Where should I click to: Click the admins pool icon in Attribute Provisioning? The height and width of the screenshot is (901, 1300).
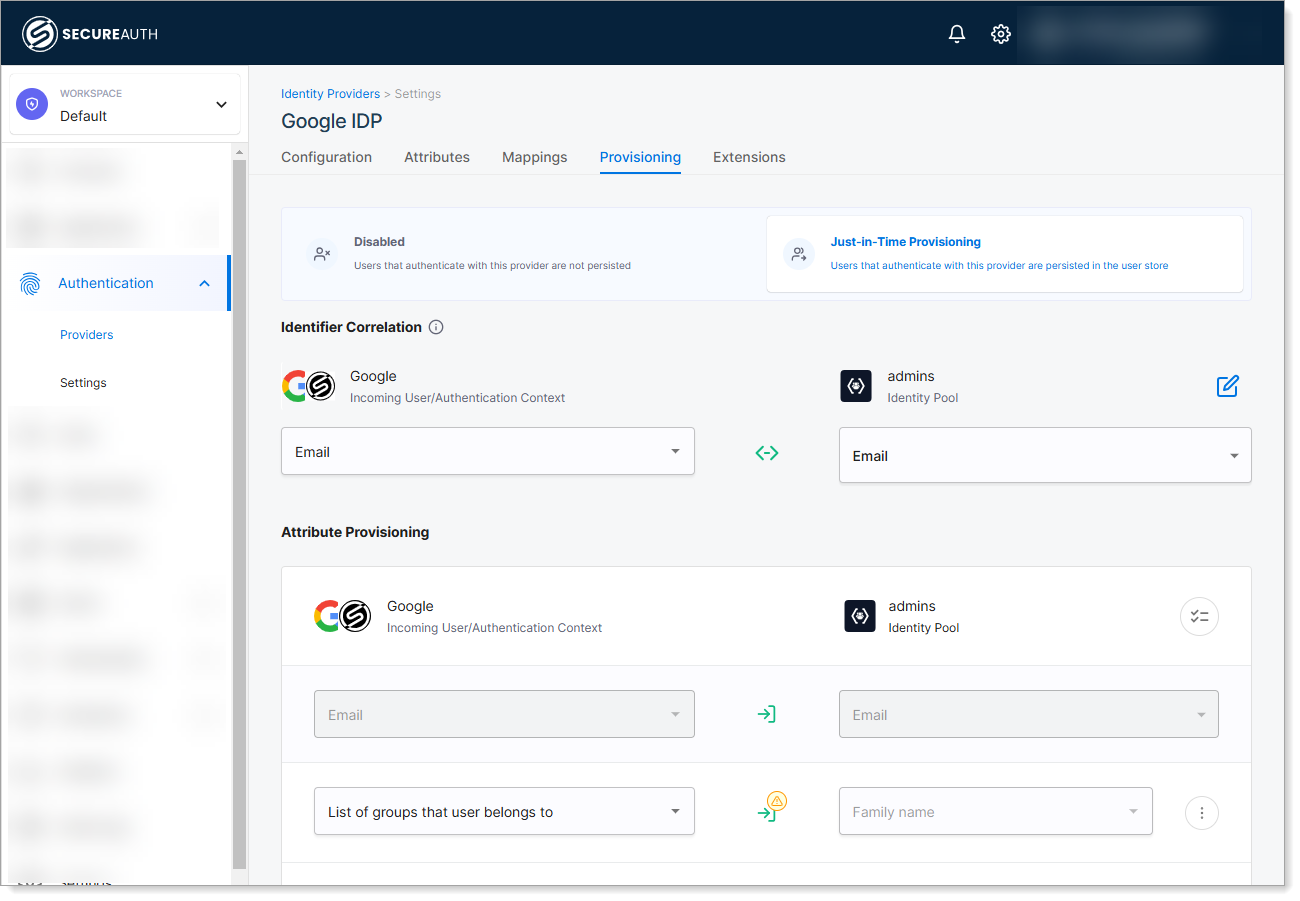tap(859, 616)
